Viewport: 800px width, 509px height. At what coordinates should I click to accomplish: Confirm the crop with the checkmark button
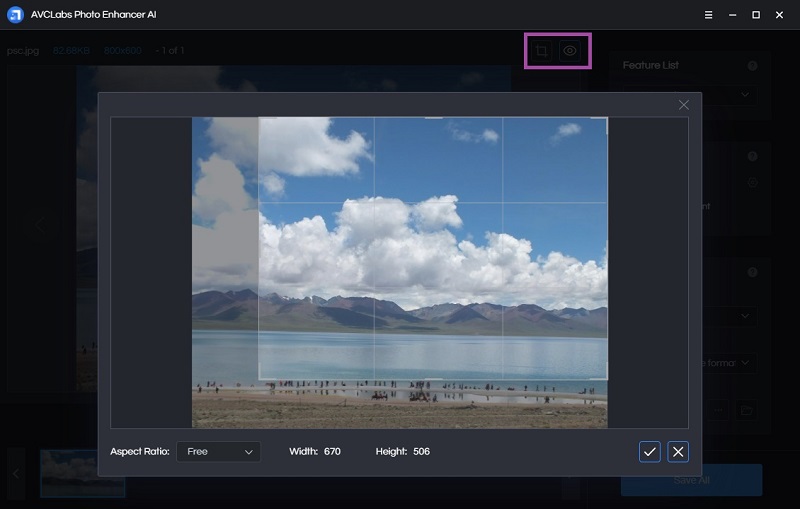click(x=649, y=452)
